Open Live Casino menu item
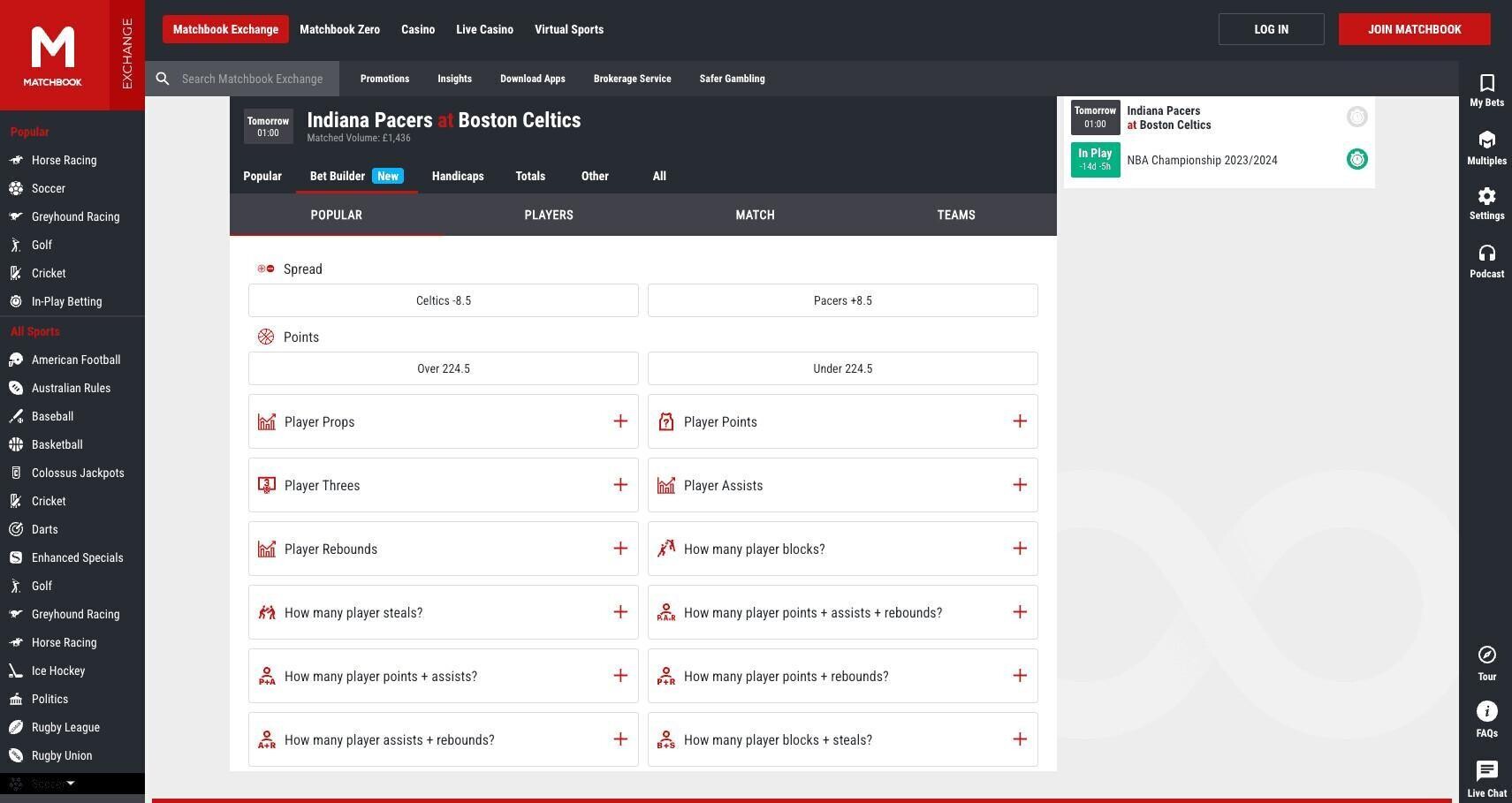The image size is (1512, 803). coord(484,29)
